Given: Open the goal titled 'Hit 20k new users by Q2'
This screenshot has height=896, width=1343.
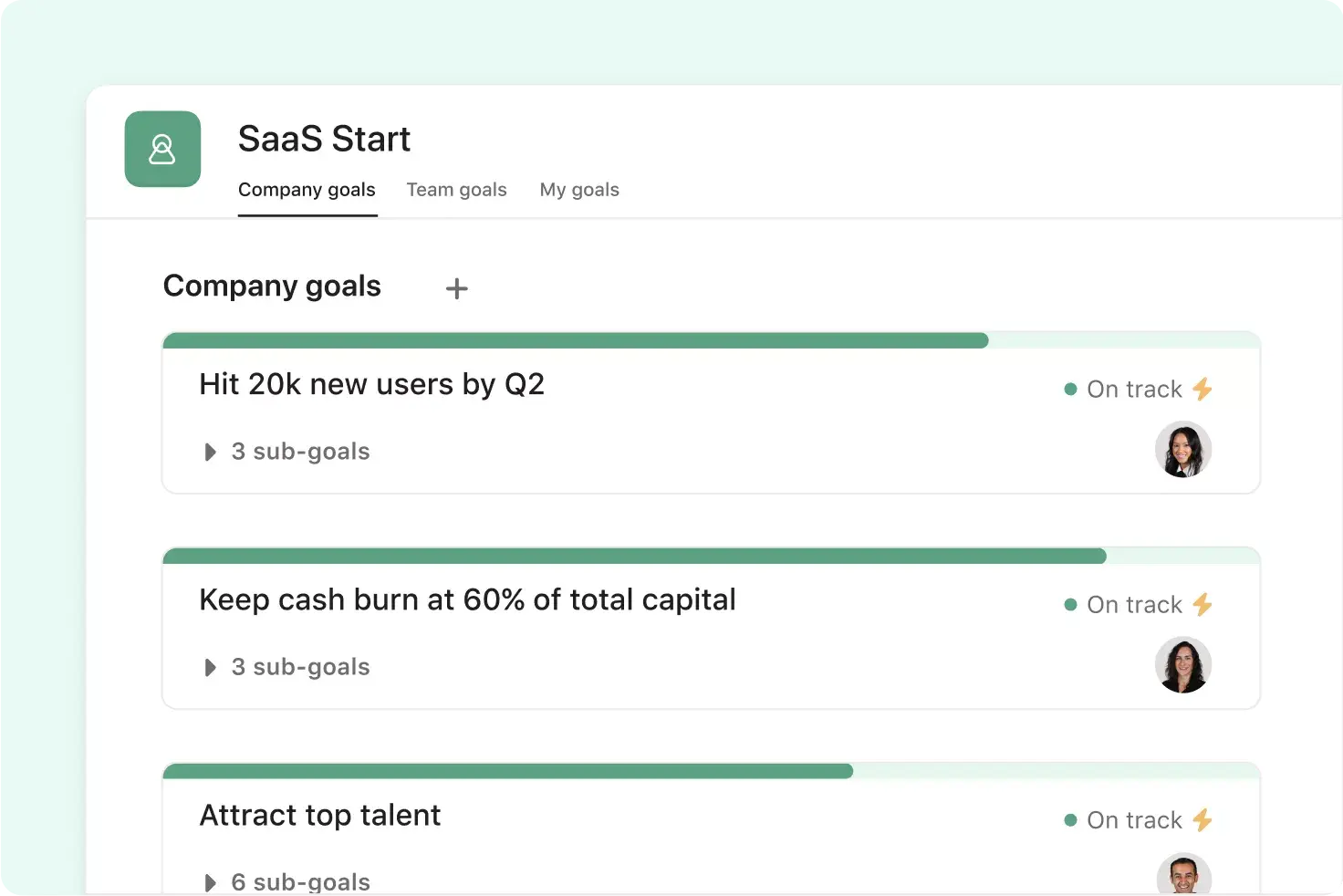Looking at the screenshot, I should [x=371, y=384].
